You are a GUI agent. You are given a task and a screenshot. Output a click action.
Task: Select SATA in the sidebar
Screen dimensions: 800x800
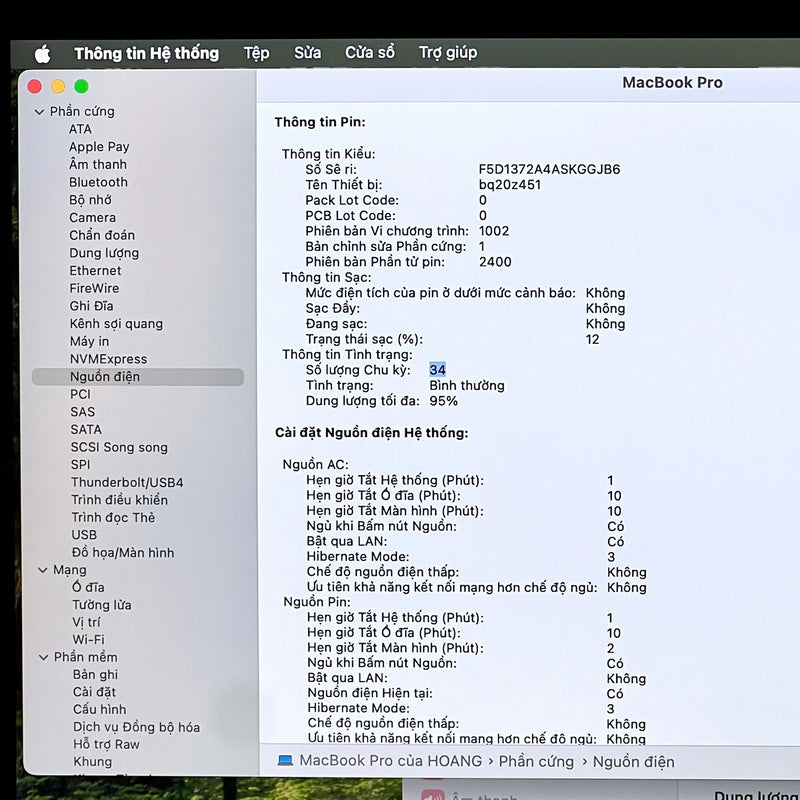click(x=86, y=430)
